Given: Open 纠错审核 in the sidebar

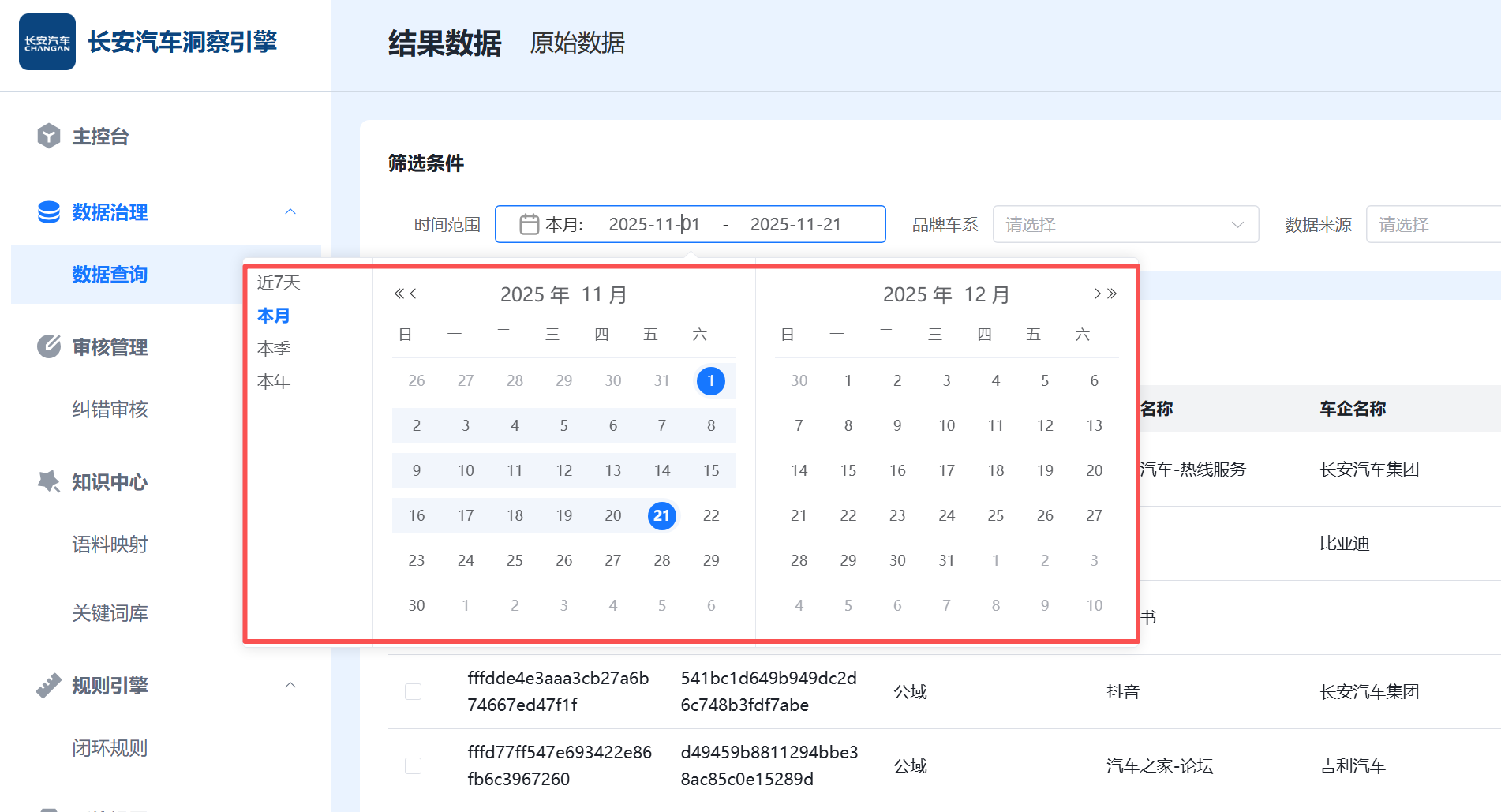Looking at the screenshot, I should pyautogui.click(x=110, y=410).
